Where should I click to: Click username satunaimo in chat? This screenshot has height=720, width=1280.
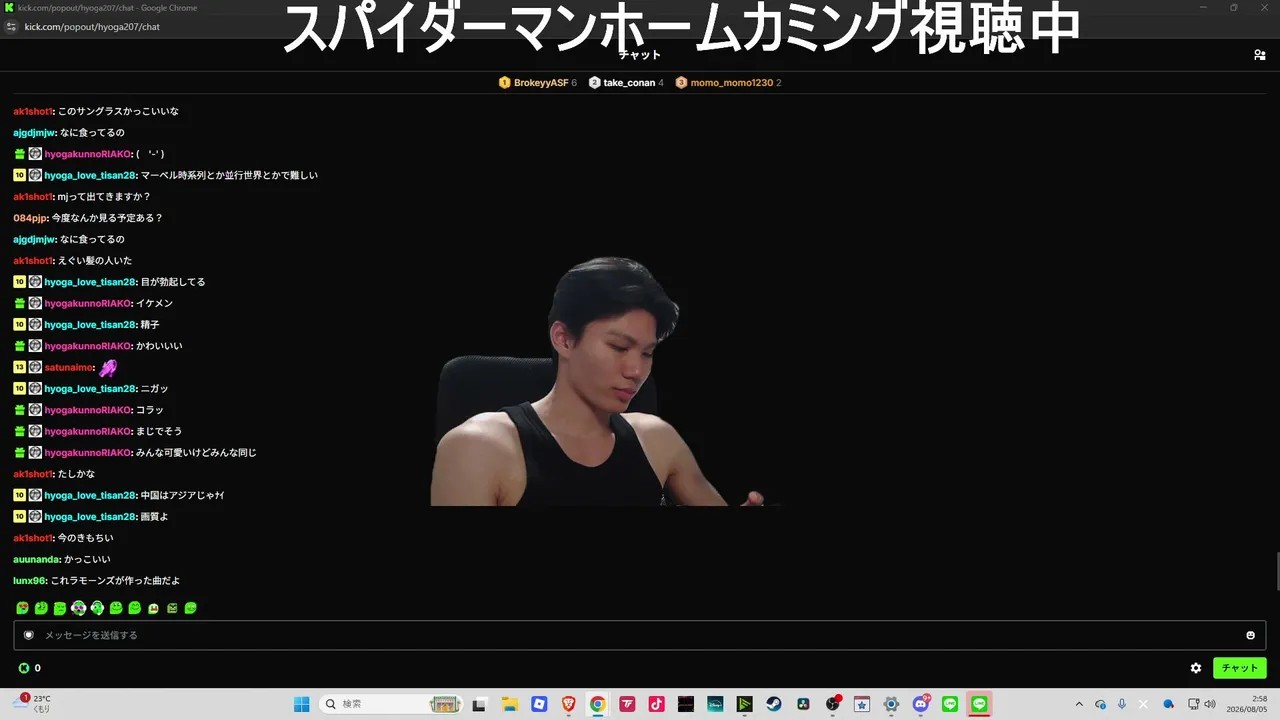pyautogui.click(x=69, y=367)
